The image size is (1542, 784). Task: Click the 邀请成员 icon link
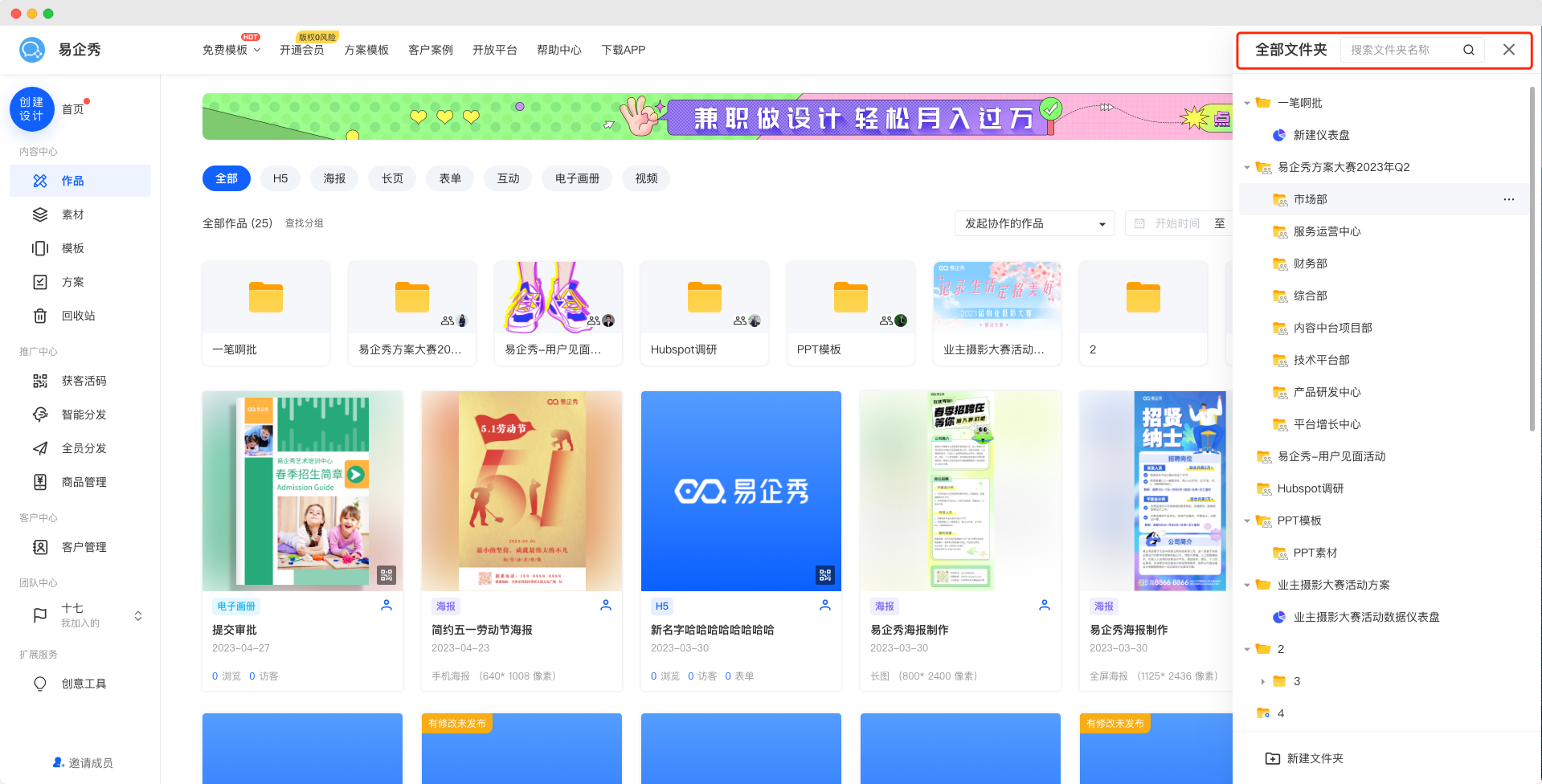click(59, 762)
